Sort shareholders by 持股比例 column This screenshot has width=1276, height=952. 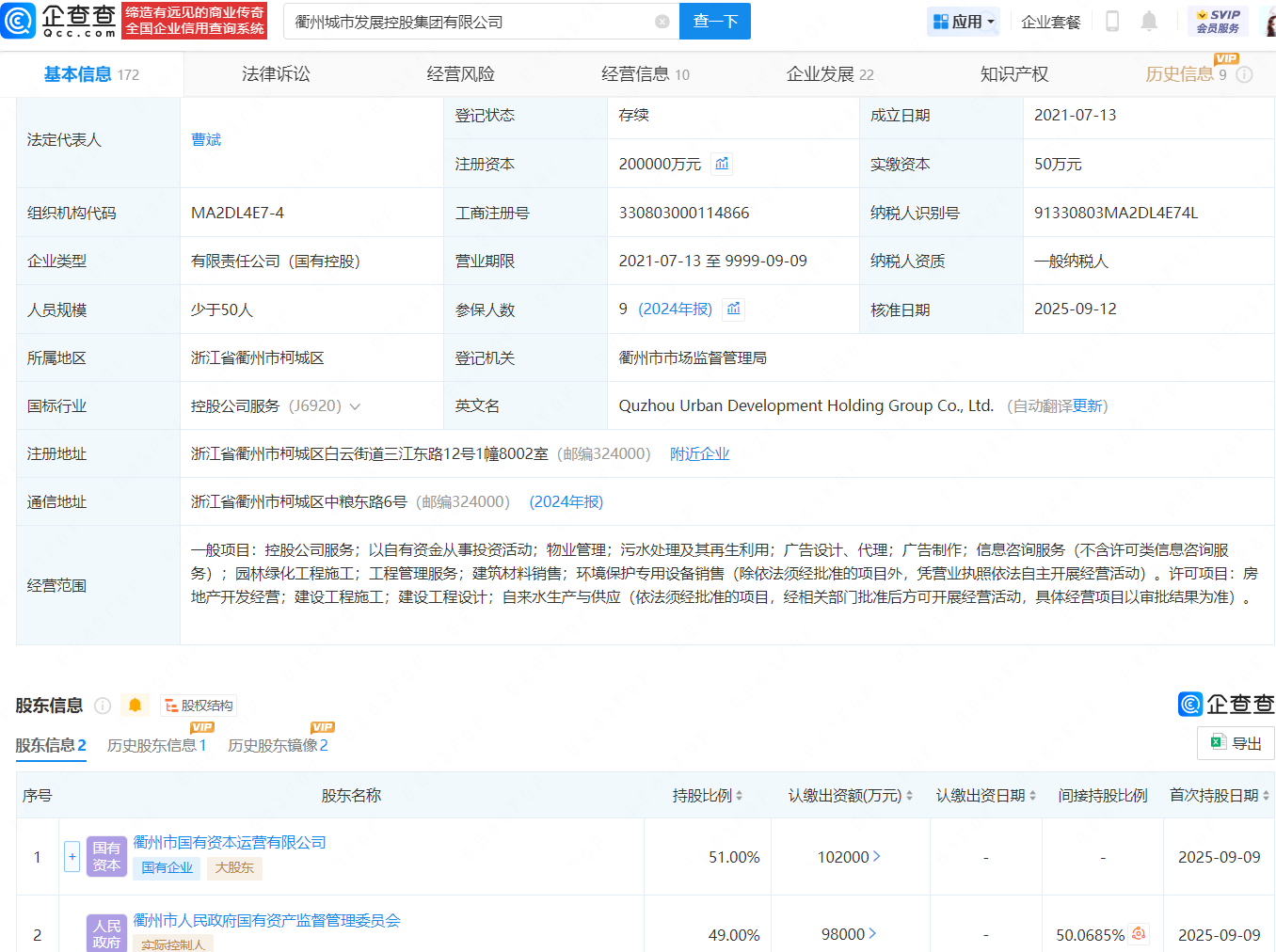point(708,796)
